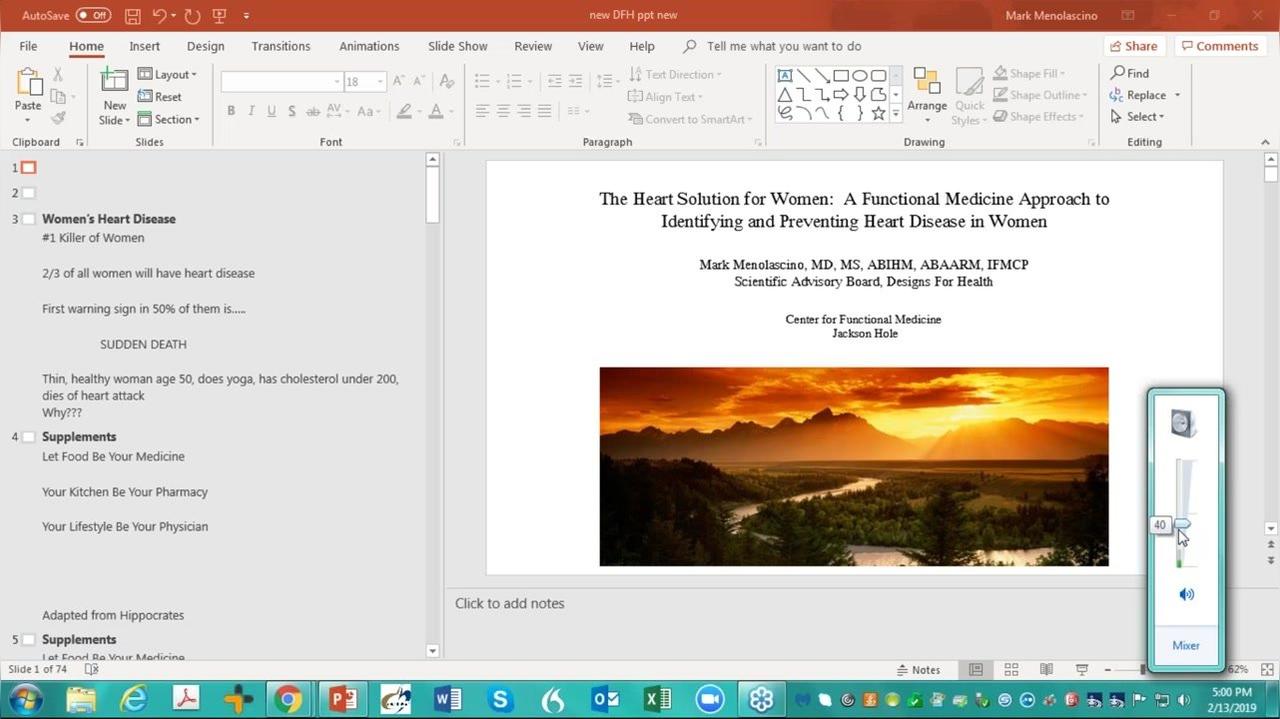Viewport: 1280px width, 719px height.
Task: Switch to the Design tab
Action: (x=205, y=46)
